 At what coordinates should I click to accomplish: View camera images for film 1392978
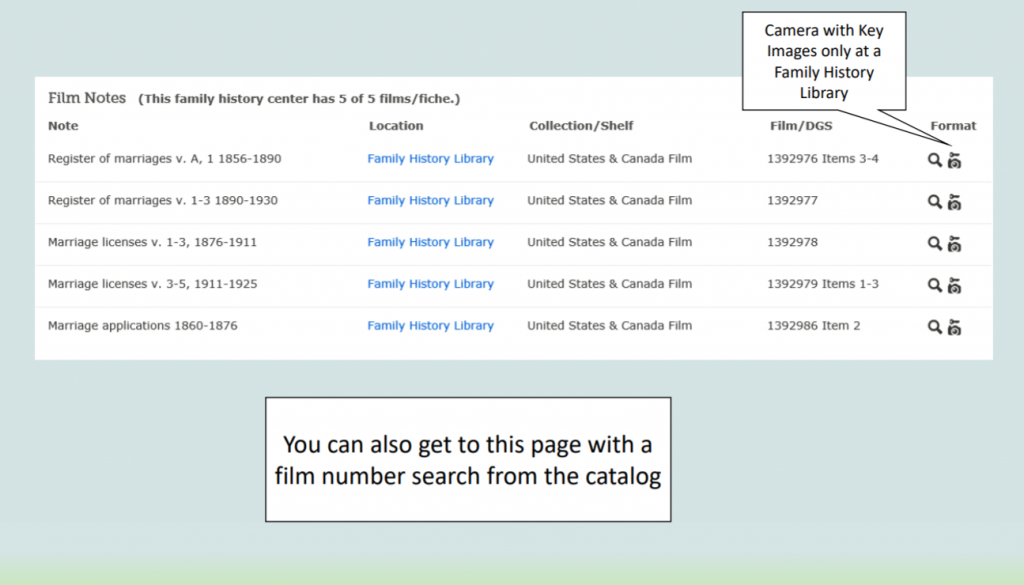click(x=954, y=244)
